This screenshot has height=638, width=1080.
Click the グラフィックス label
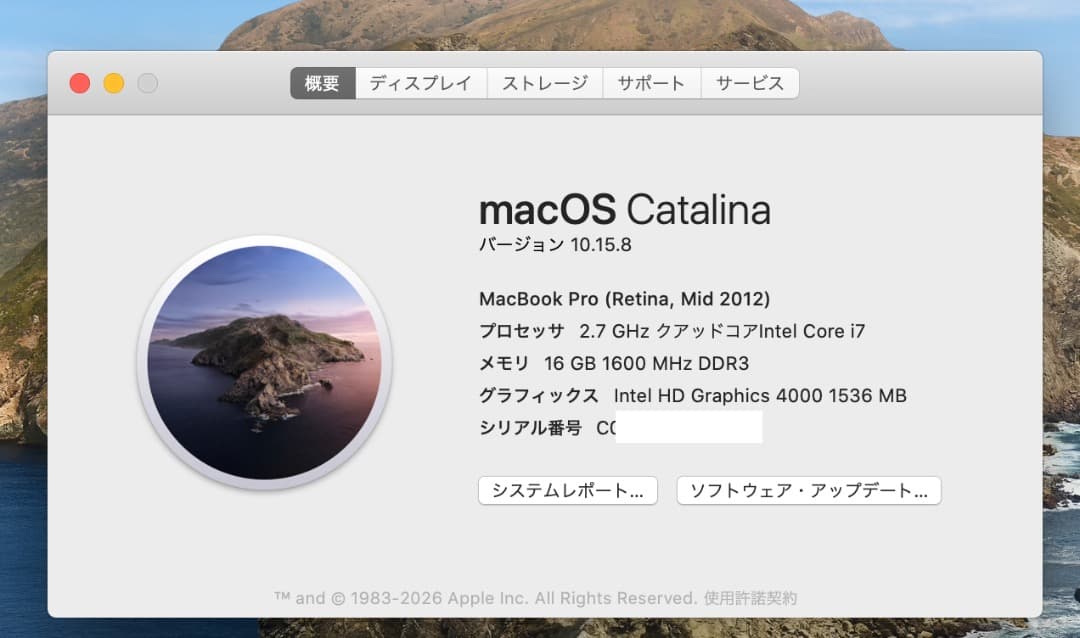[539, 395]
